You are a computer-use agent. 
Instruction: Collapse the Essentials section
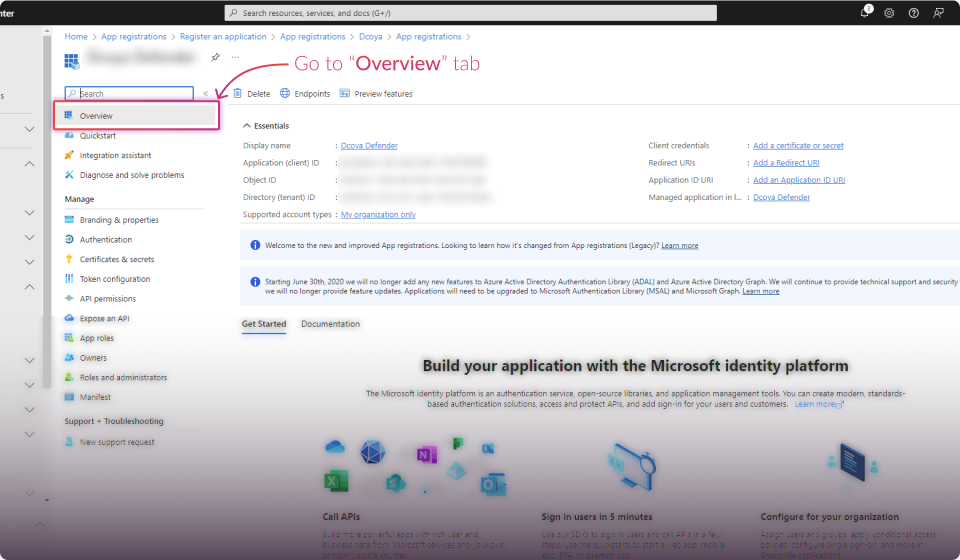point(247,126)
